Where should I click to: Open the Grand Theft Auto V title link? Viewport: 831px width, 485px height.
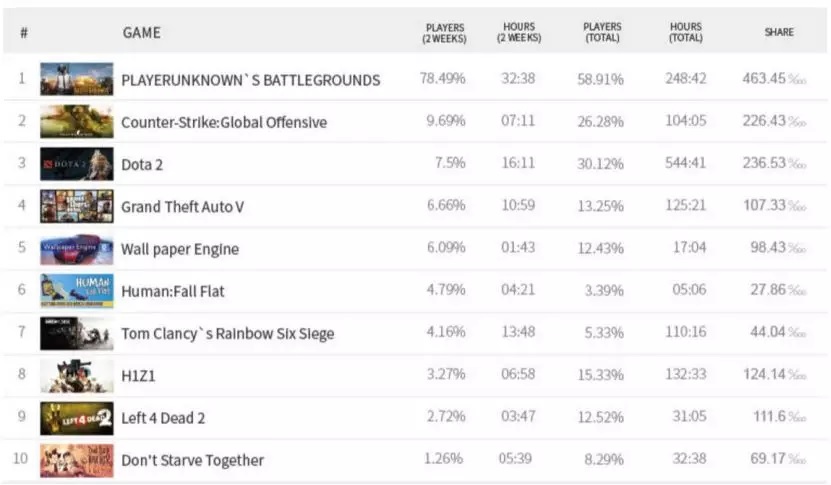click(x=182, y=207)
